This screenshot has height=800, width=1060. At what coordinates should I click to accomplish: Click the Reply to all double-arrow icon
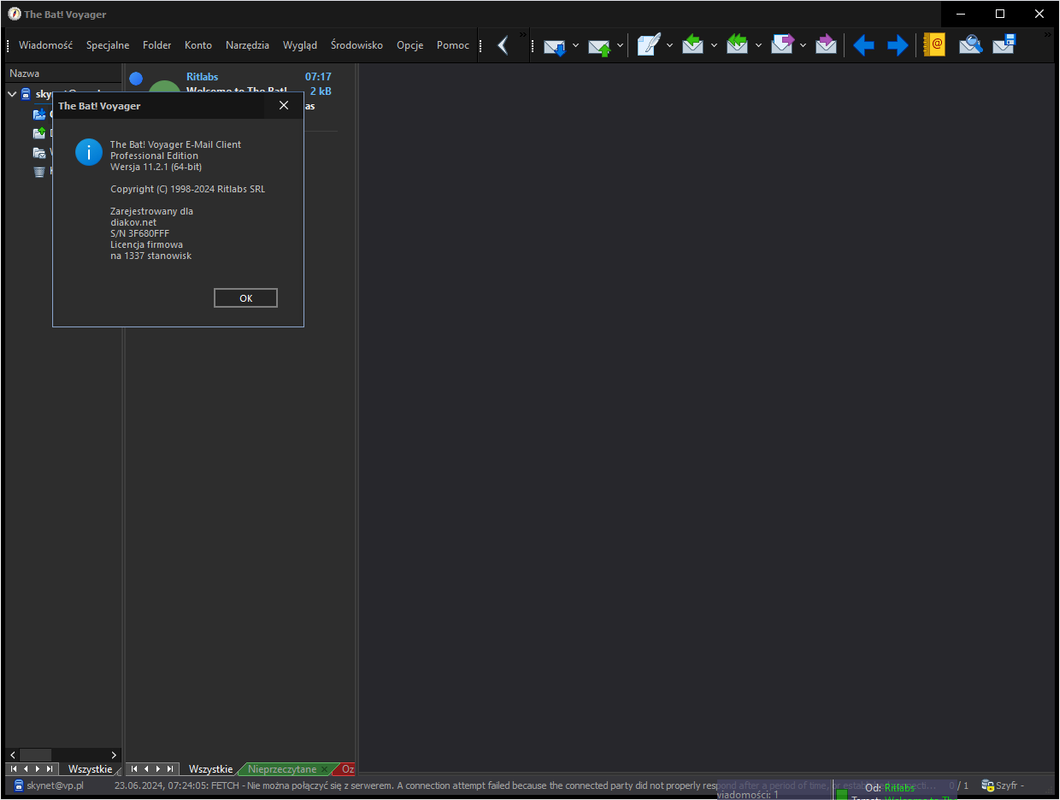pyautogui.click(x=737, y=45)
